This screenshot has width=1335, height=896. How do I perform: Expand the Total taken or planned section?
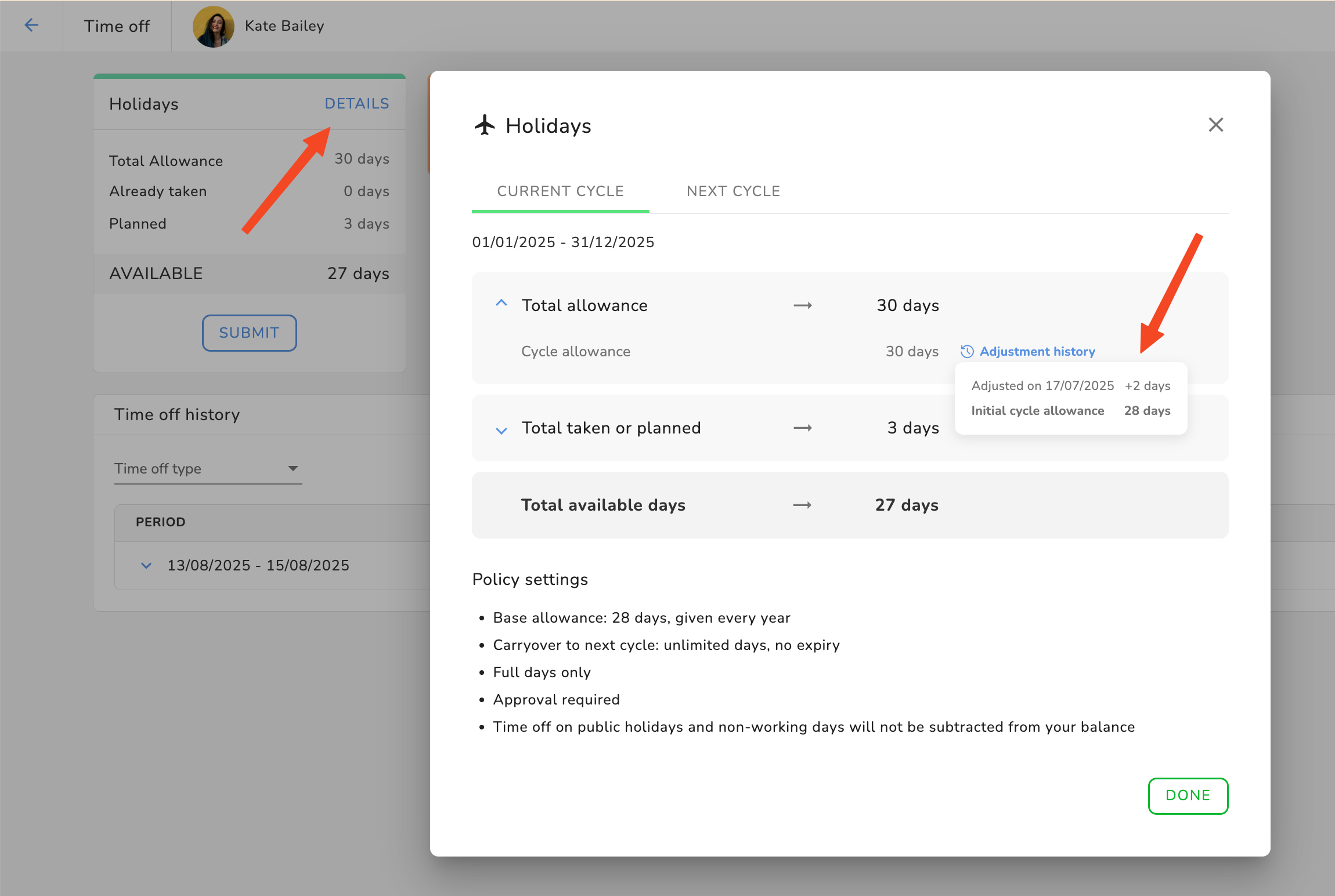point(501,430)
